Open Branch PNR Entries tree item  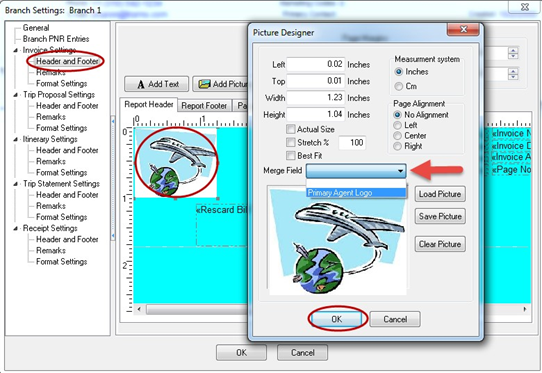coord(56,39)
